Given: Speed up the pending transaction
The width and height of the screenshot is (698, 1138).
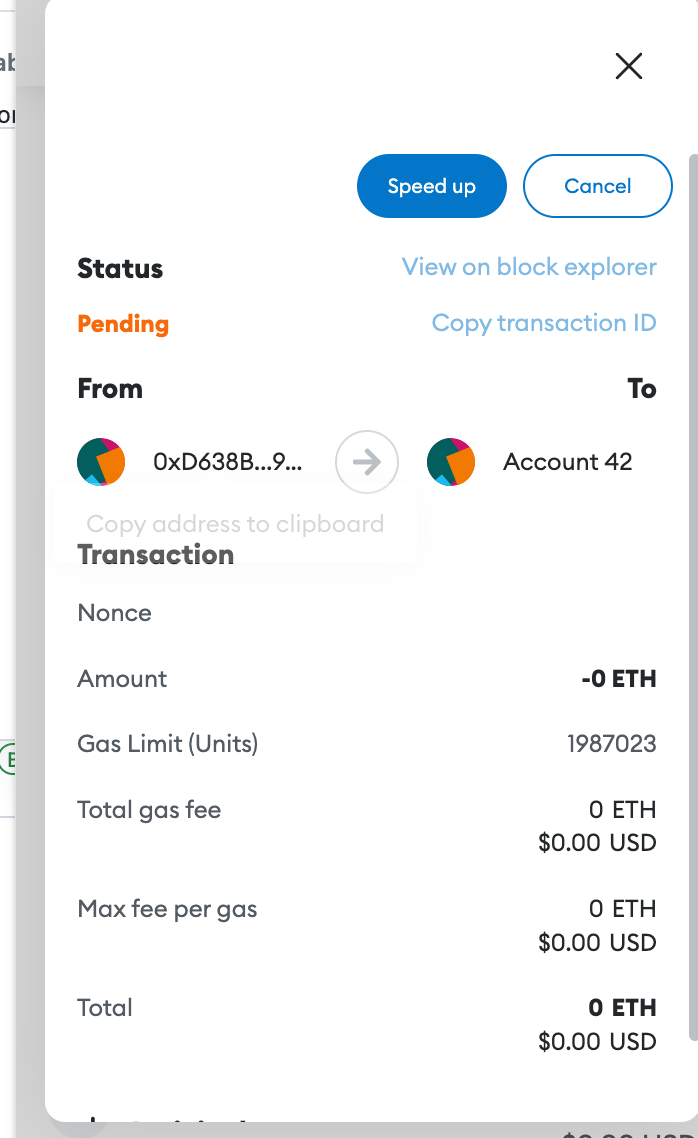Looking at the screenshot, I should 431,186.
